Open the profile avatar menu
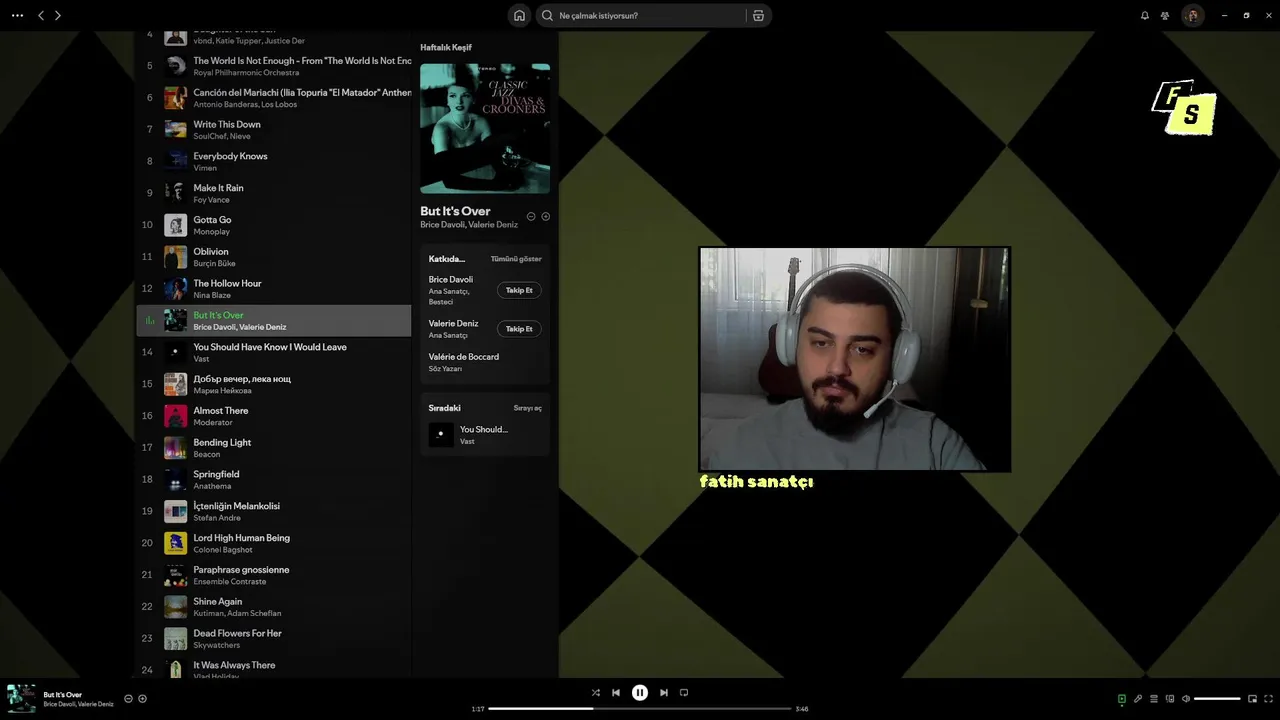The width and height of the screenshot is (1280, 720). (x=1192, y=15)
